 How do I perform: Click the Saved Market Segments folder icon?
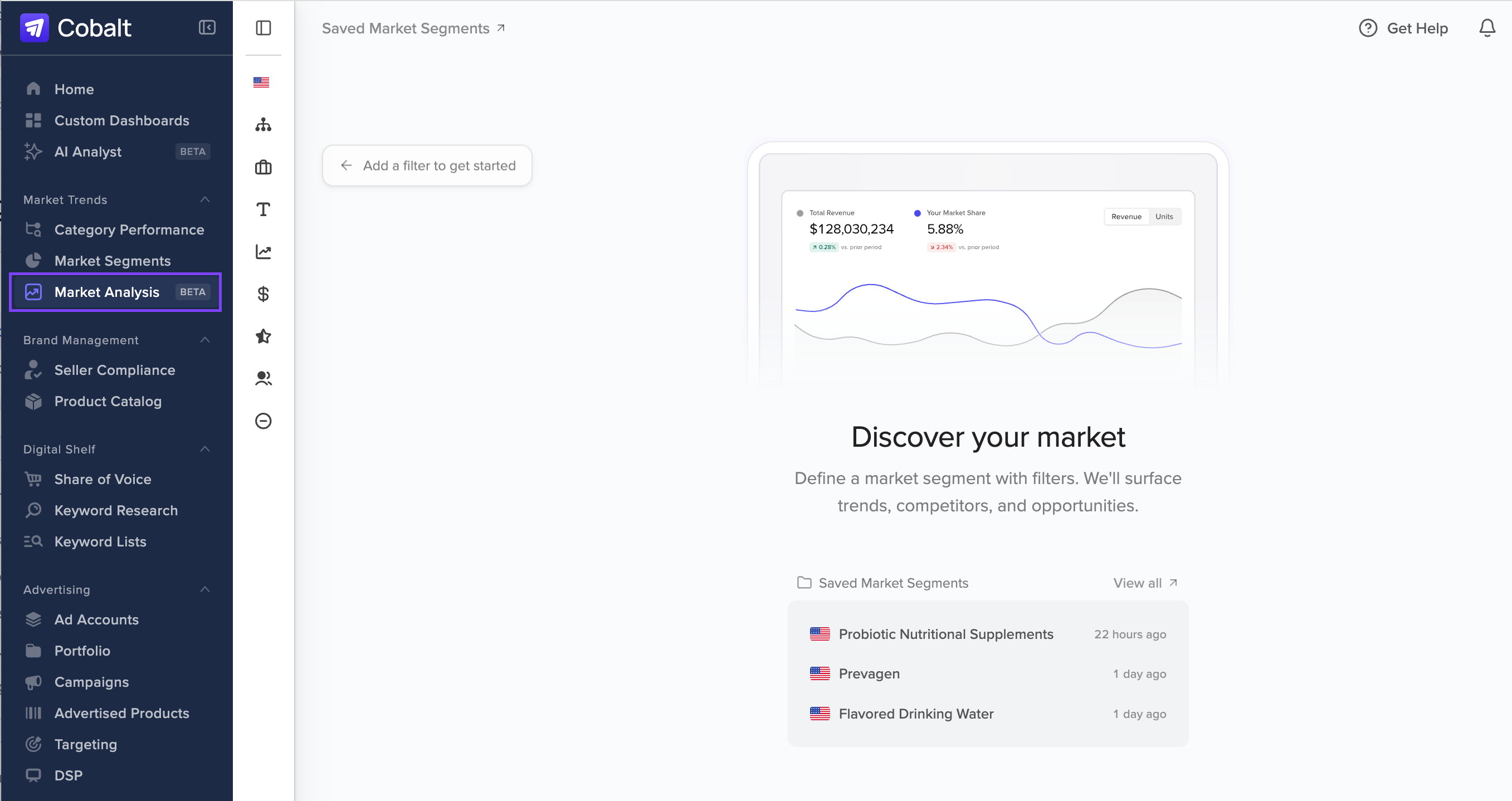point(803,582)
